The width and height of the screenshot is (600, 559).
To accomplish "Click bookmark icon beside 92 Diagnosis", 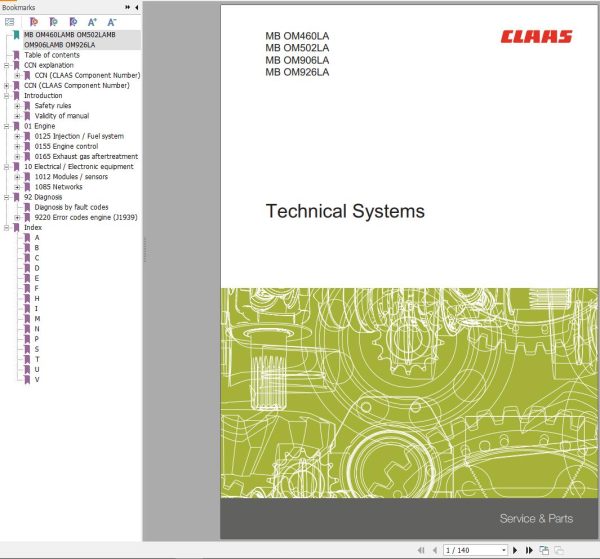I will tap(16, 197).
